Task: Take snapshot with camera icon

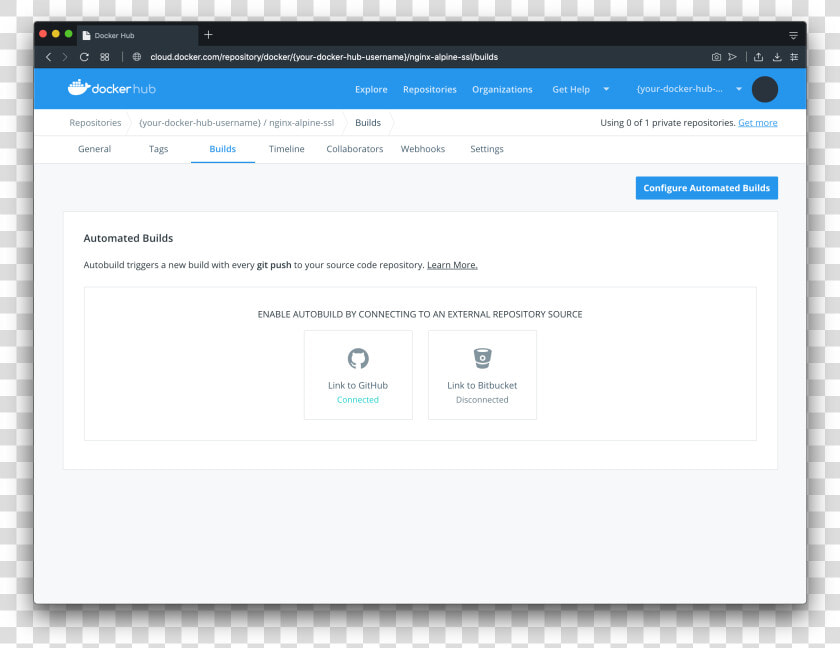Action: point(716,57)
